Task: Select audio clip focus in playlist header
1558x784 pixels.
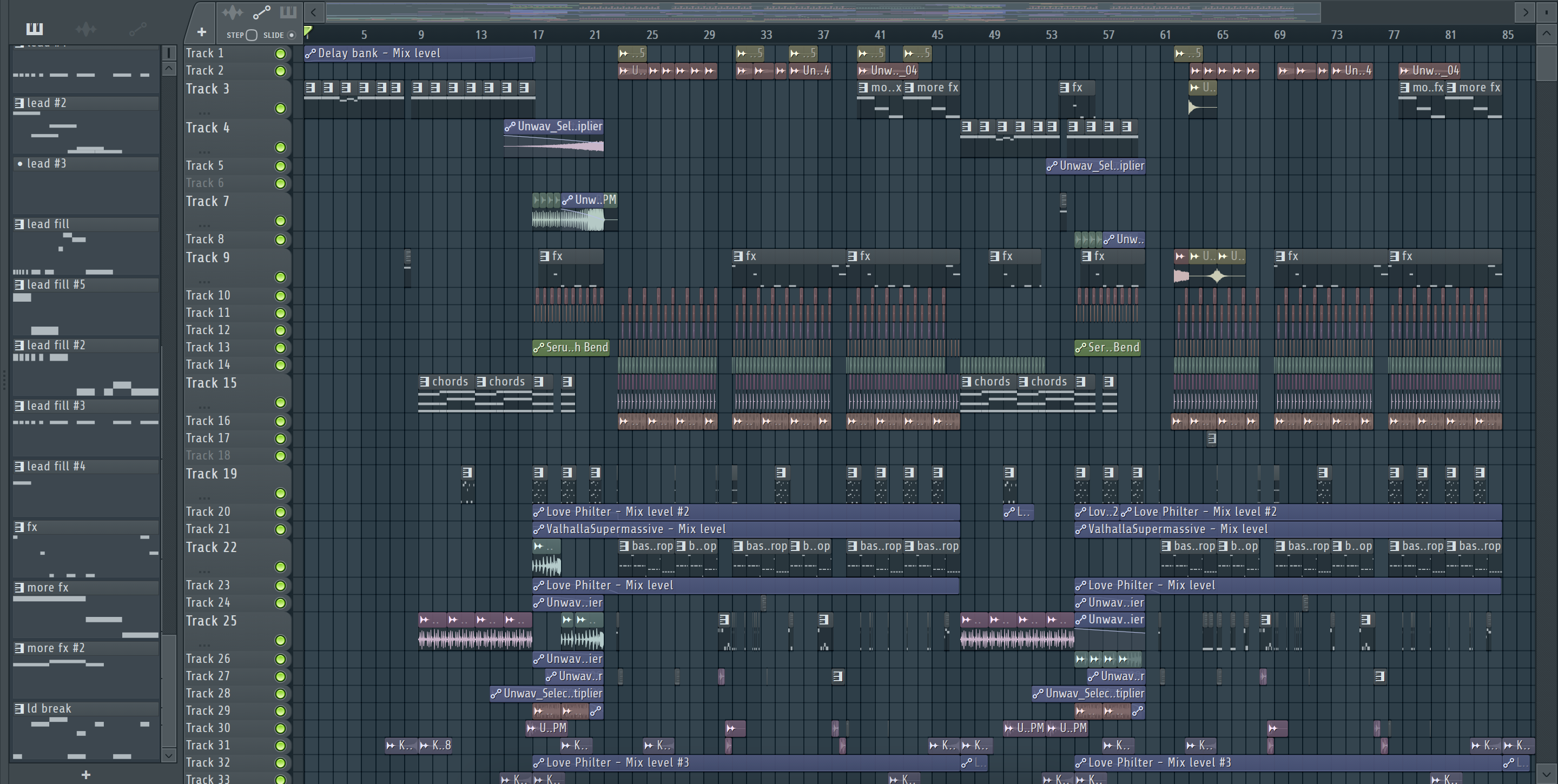Action: pos(232,12)
